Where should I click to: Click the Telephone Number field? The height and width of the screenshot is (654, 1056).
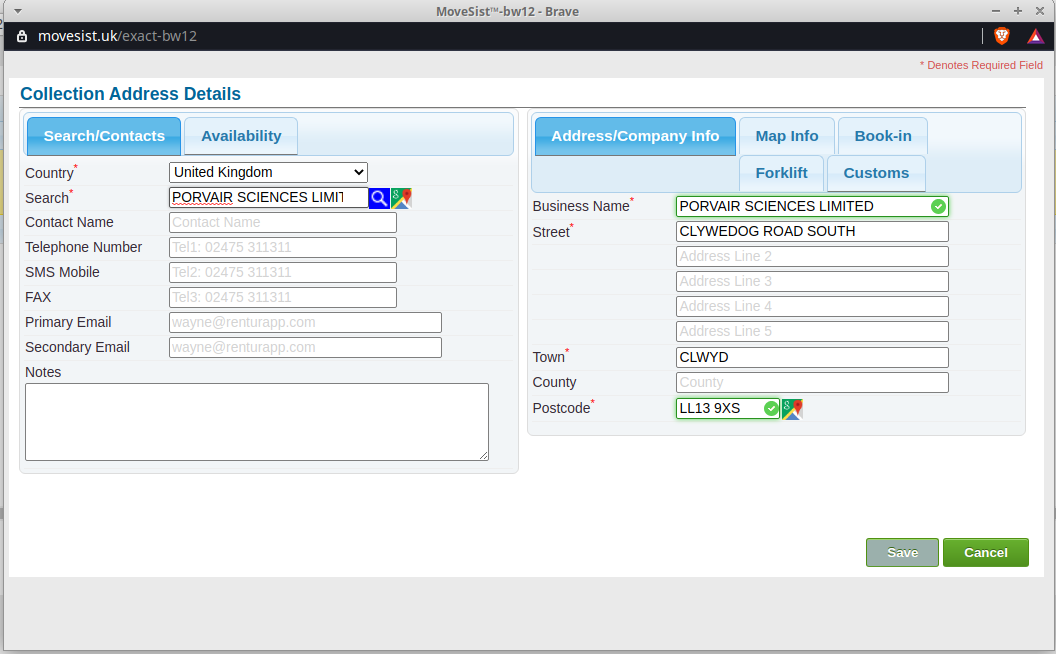pos(283,247)
